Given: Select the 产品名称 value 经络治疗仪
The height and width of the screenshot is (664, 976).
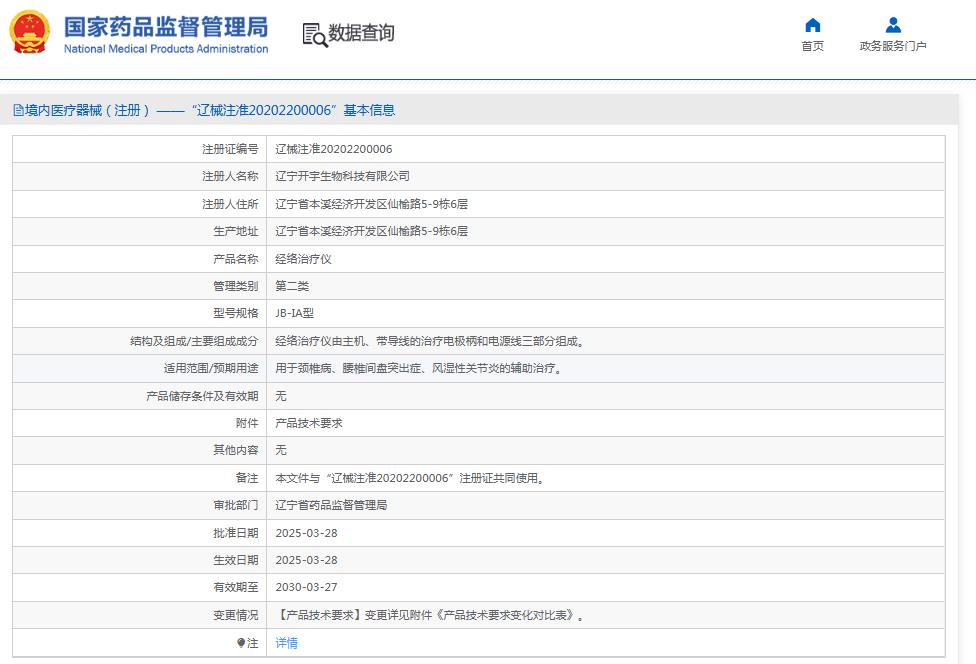Looking at the screenshot, I should (x=302, y=258).
